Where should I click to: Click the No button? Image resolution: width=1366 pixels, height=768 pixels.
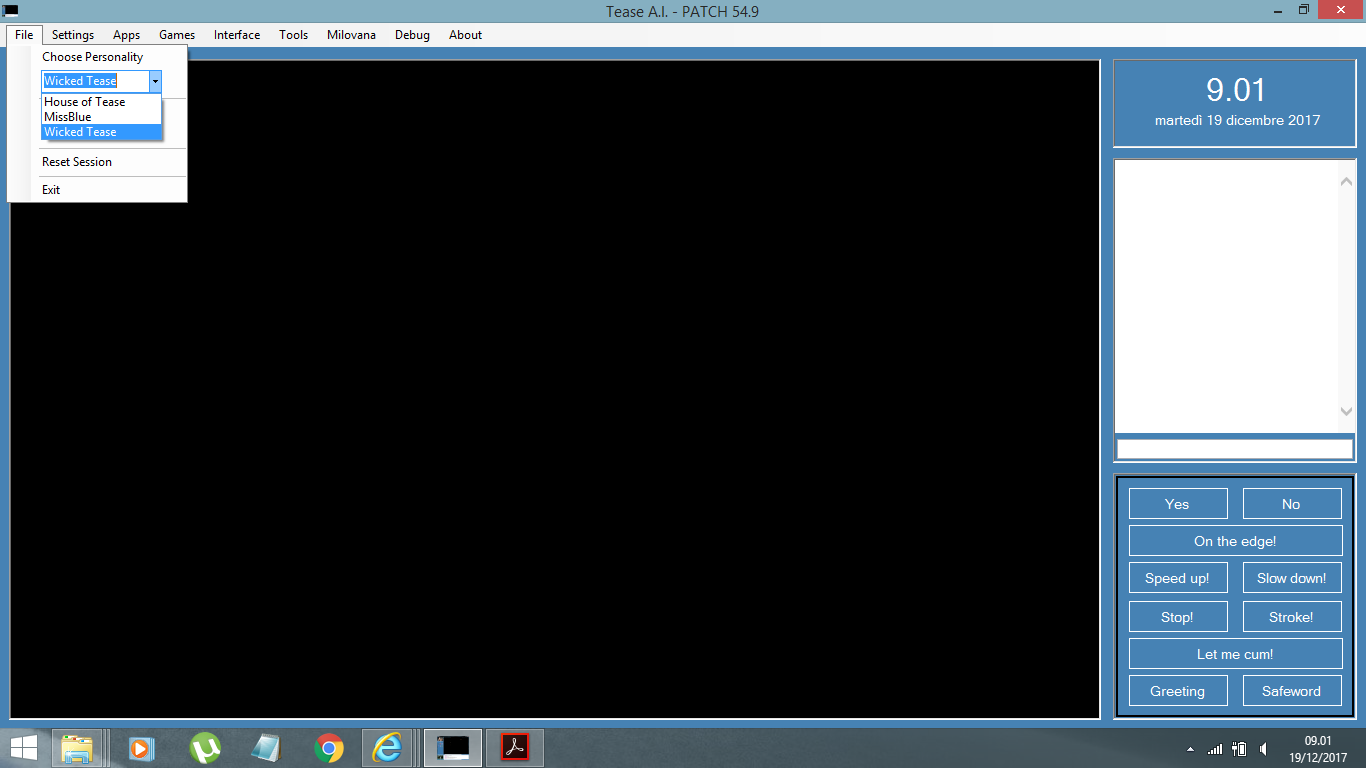(1292, 504)
